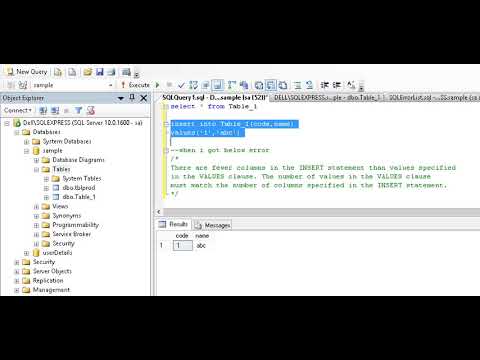Open the Object Explorer window position dropdown arrow
The image size is (480, 360).
tap(121, 98)
